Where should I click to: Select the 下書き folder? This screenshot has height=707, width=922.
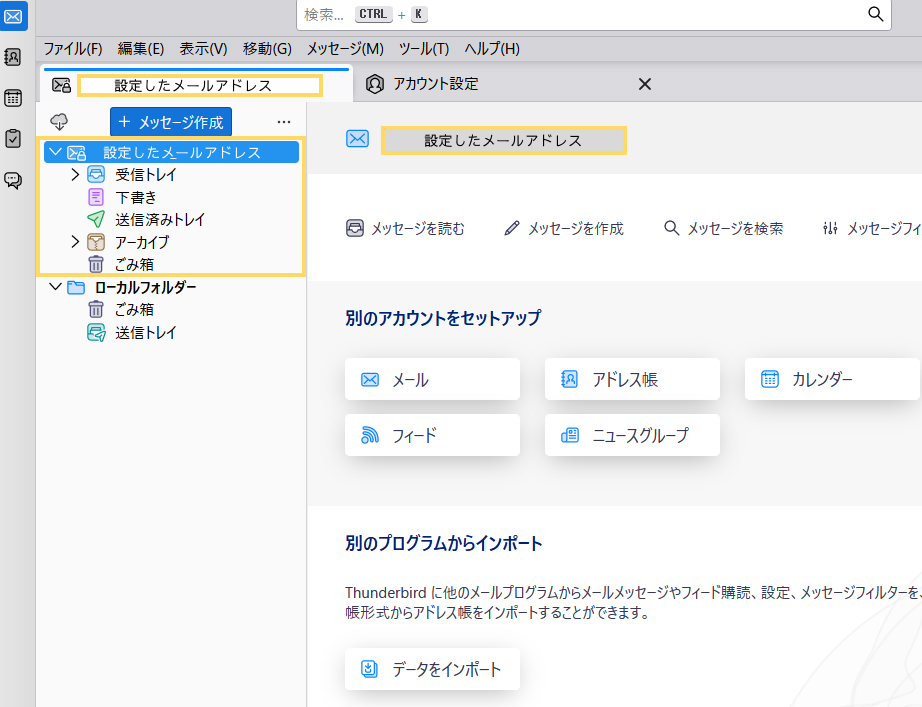coord(136,197)
